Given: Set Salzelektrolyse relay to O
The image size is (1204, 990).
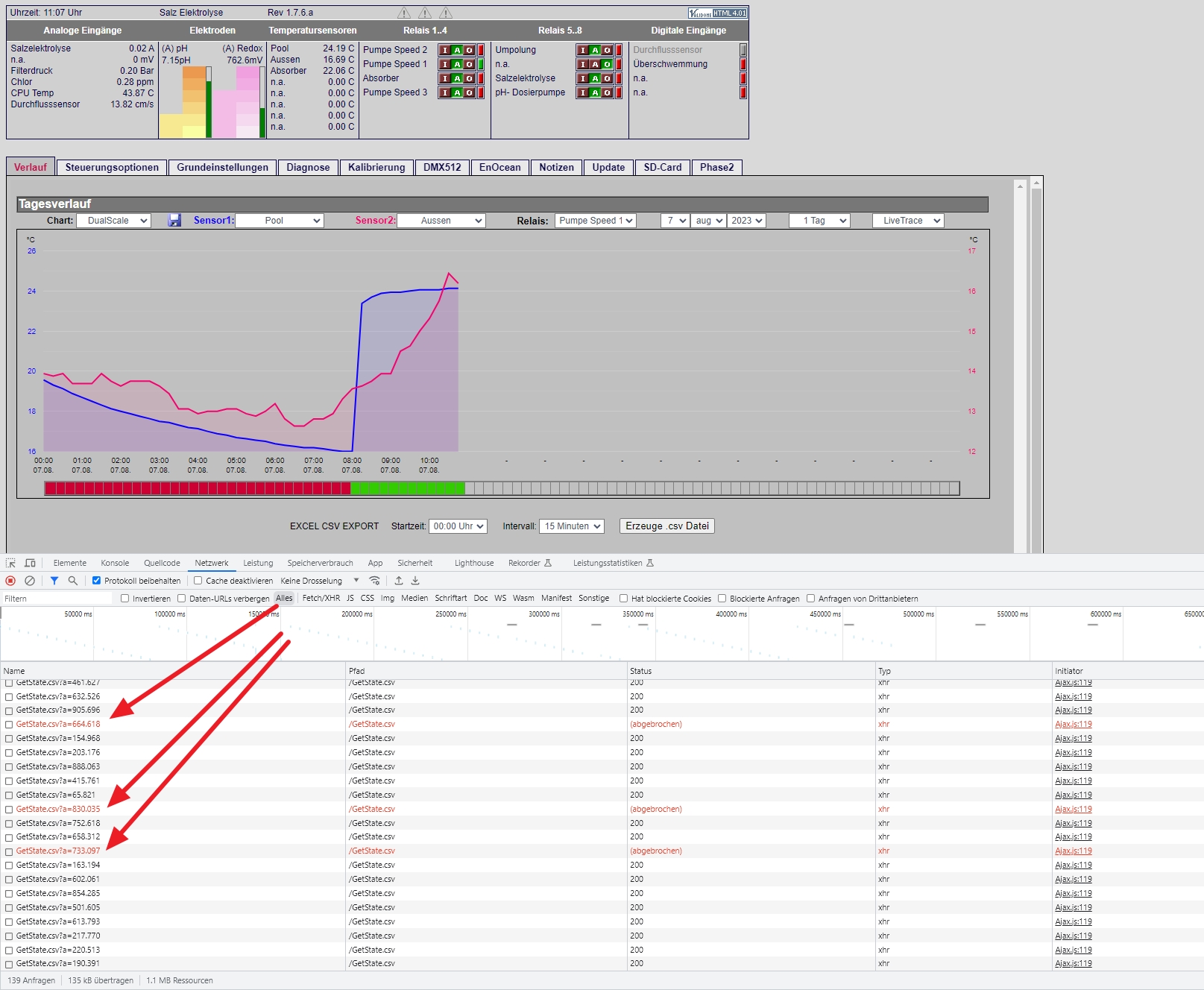Looking at the screenshot, I should (x=607, y=78).
